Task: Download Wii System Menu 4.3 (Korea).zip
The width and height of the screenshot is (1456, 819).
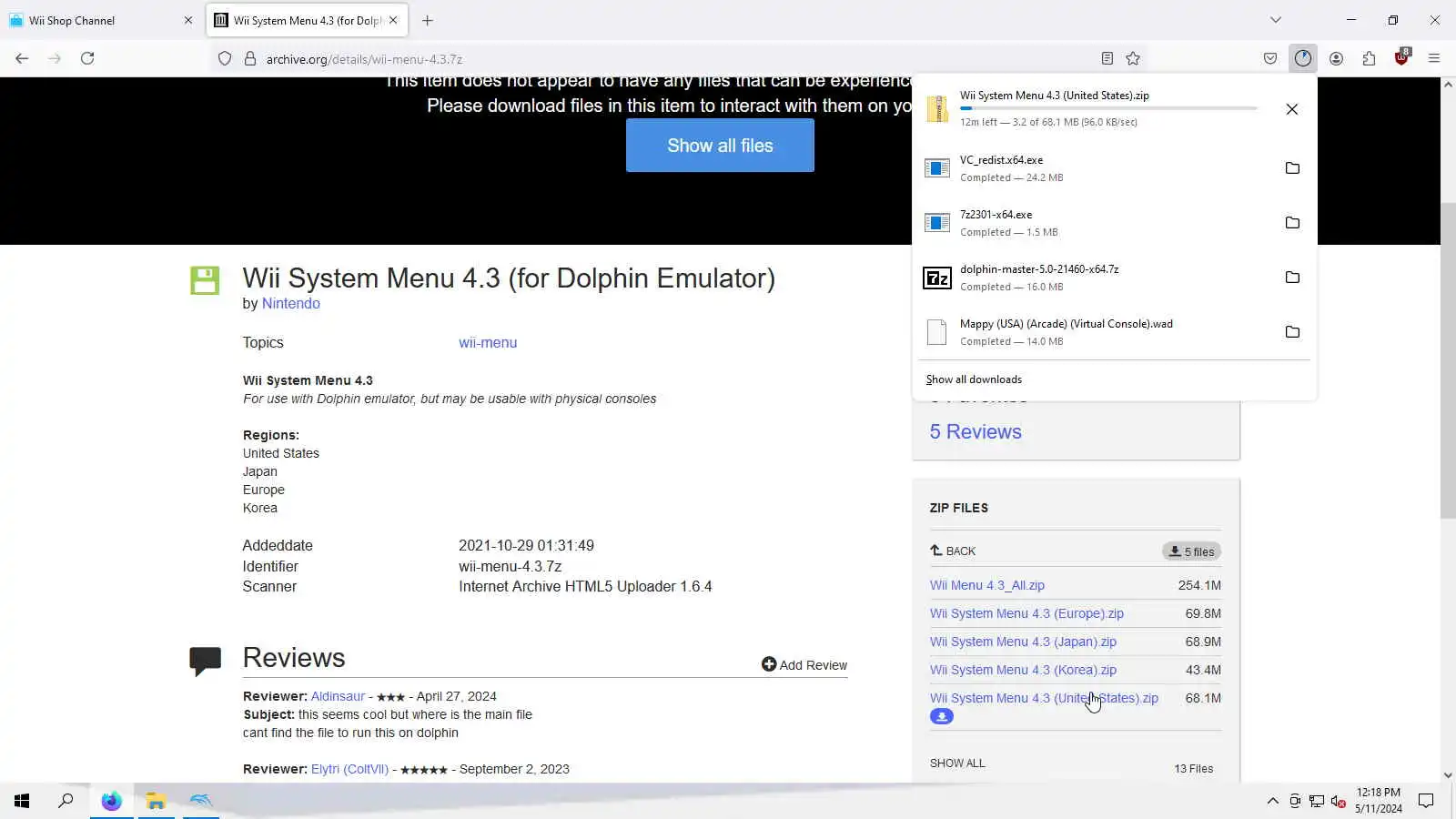Action: pos(1023,671)
